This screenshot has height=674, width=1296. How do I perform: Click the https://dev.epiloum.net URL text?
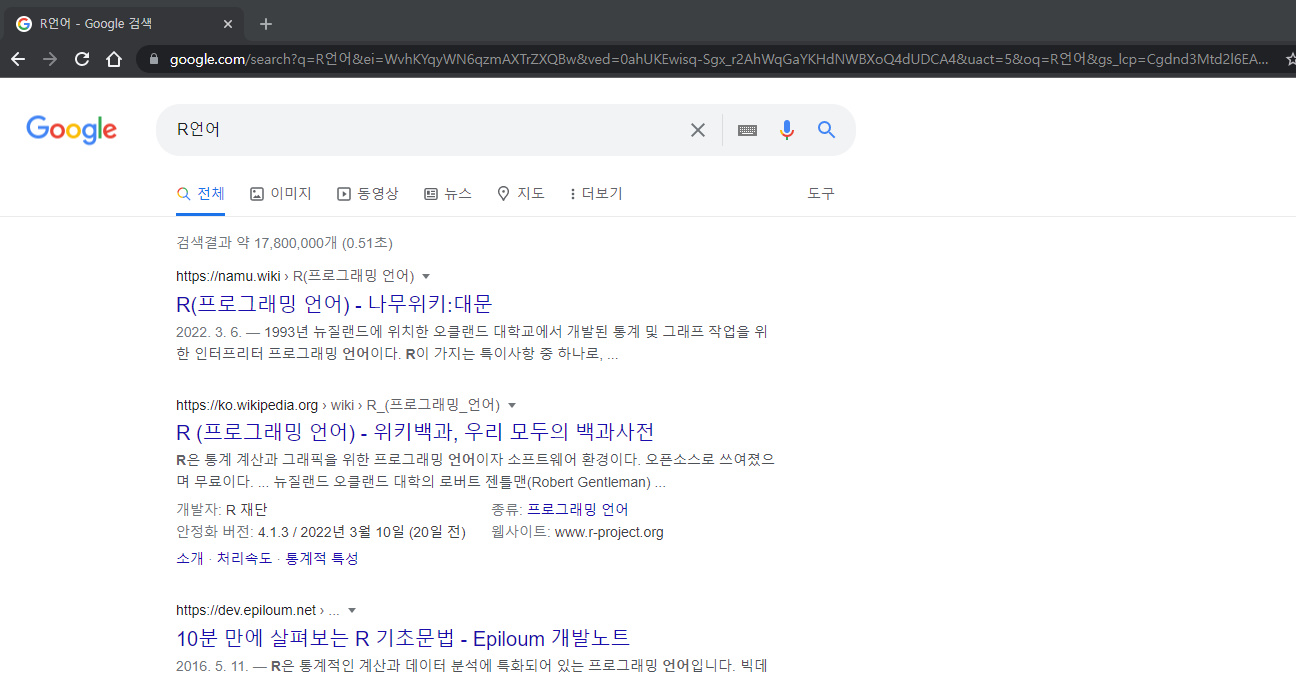[246, 610]
